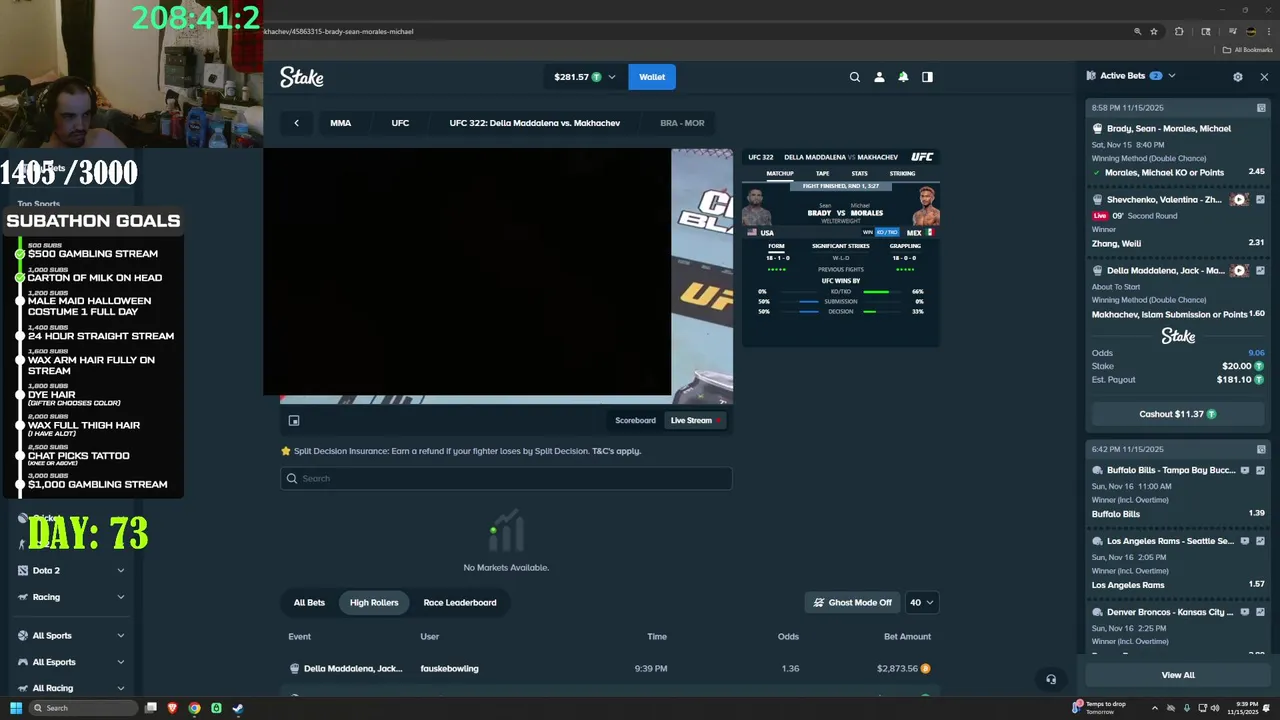Open Striking tab in fight widget
Screen dimensions: 1280x720
click(x=902, y=173)
